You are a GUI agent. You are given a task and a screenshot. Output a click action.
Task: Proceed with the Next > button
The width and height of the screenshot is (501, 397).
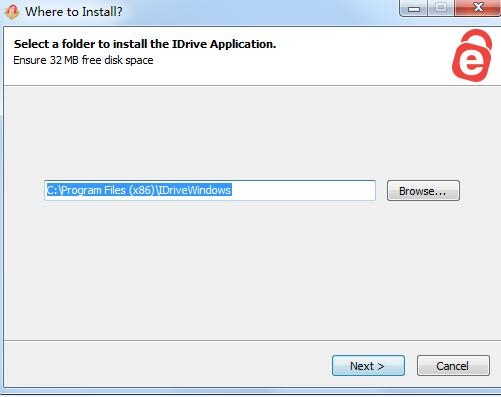click(368, 366)
